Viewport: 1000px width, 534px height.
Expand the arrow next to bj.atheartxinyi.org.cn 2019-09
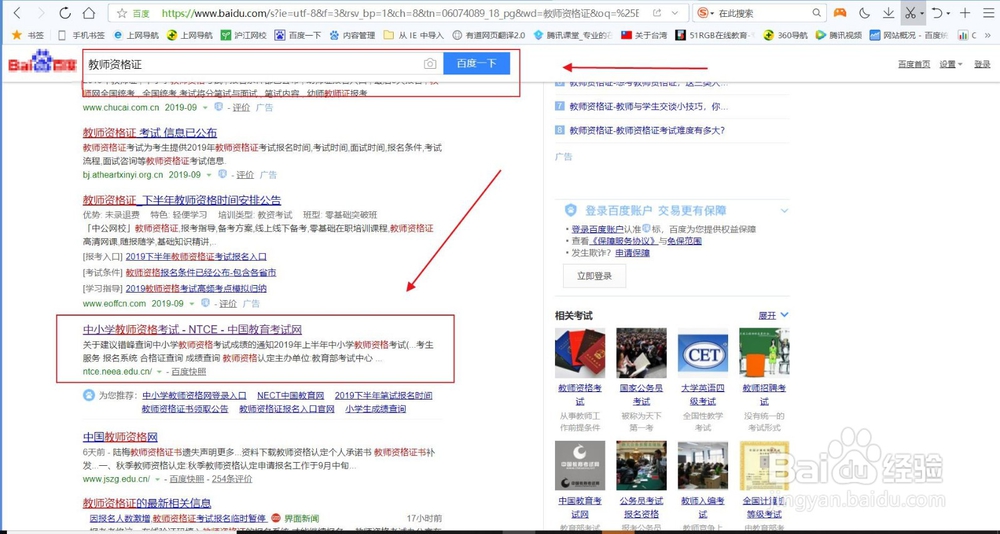tap(207, 174)
